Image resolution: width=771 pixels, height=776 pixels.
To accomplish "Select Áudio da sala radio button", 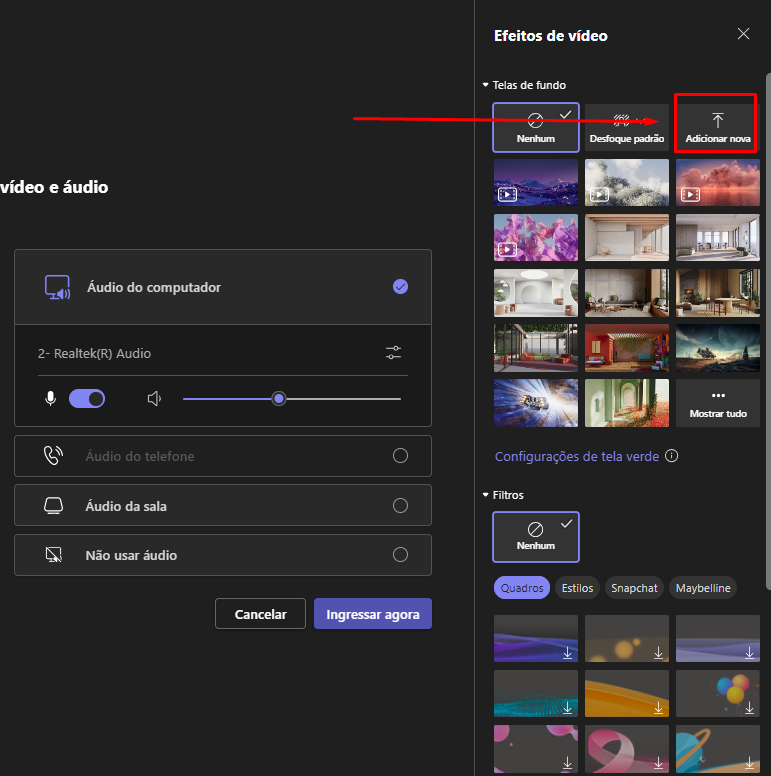I will 400,506.
